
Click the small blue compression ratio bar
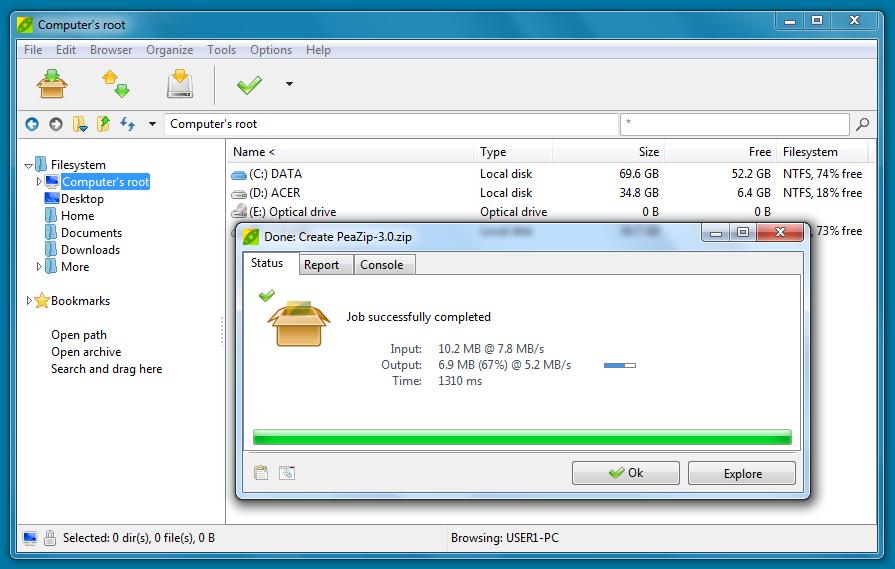pyautogui.click(x=620, y=365)
